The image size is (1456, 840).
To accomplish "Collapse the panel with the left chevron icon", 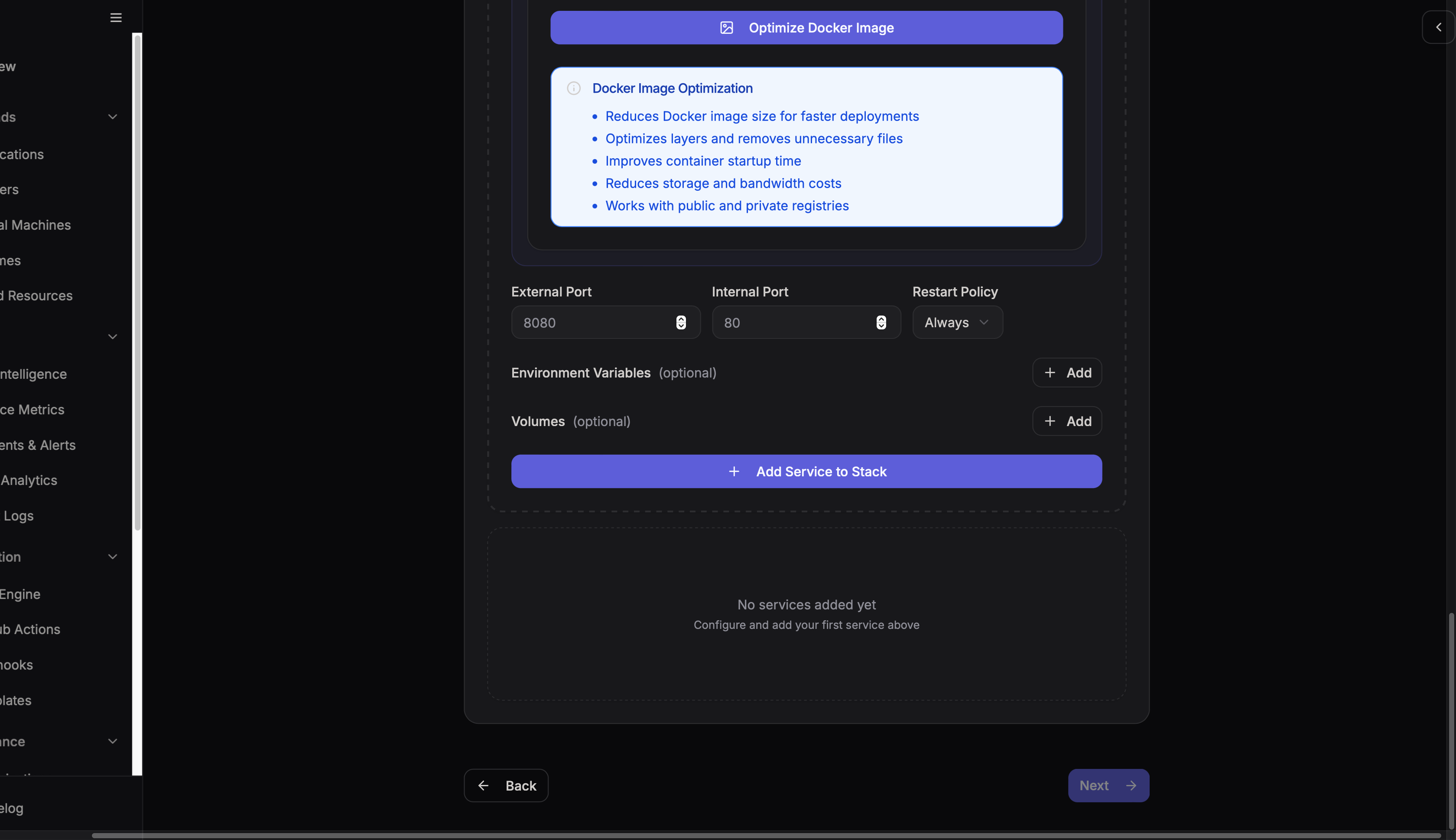I will click(1438, 26).
